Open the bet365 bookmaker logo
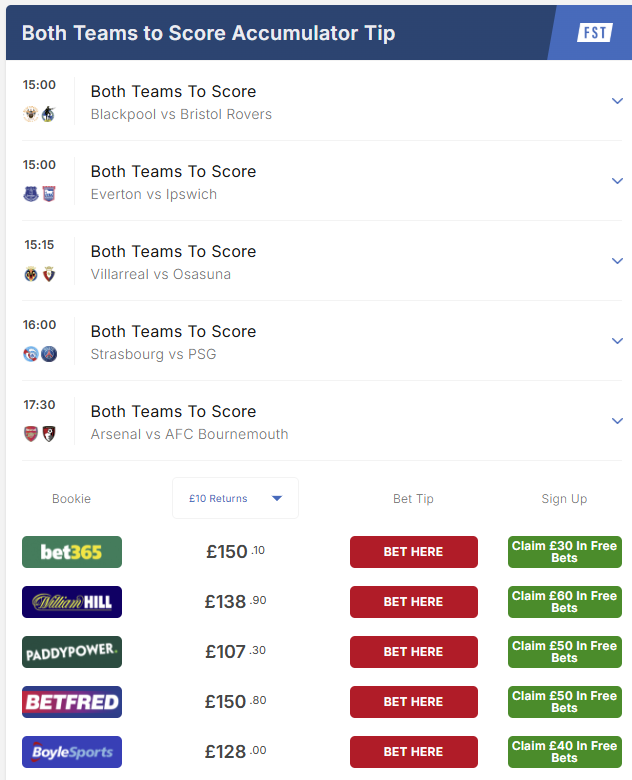632x780 pixels. [72, 552]
